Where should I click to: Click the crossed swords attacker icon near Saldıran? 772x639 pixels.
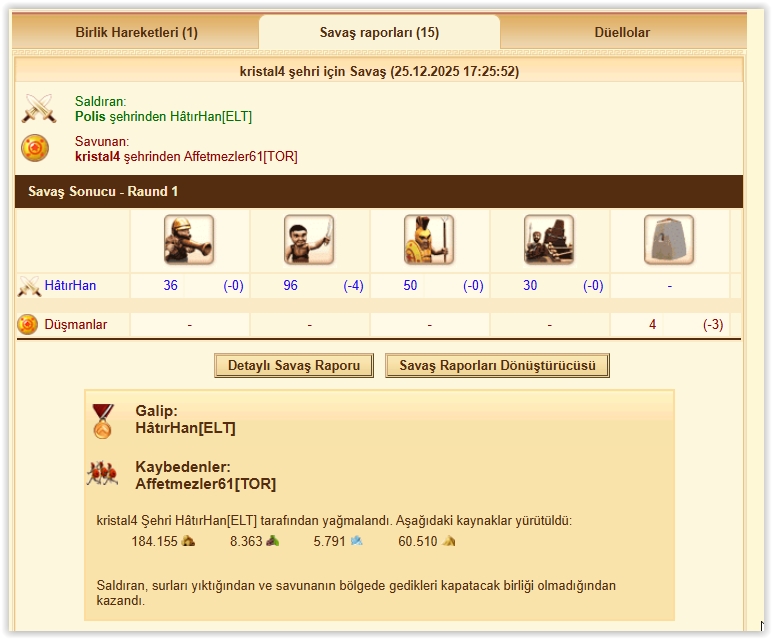[39, 108]
